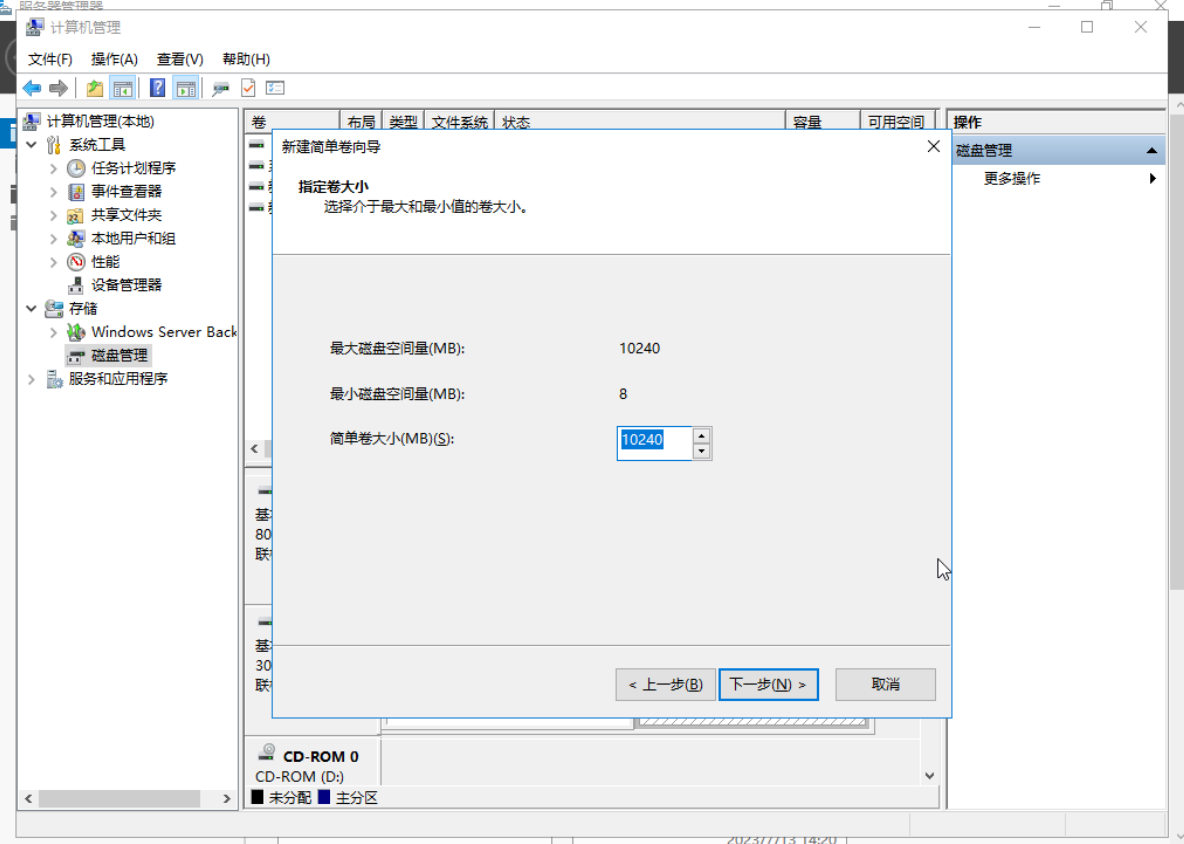Click the 文件系统 column header
This screenshot has height=844, width=1184.
pos(460,122)
